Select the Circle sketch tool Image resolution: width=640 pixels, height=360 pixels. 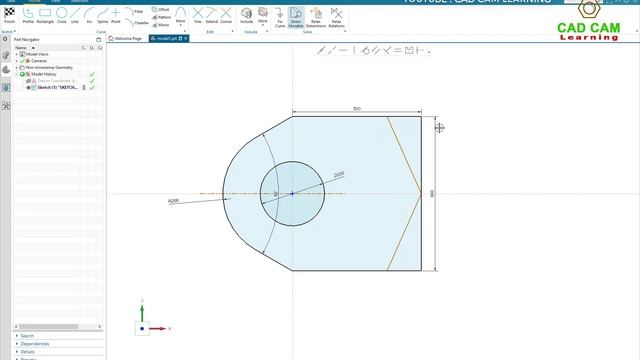[62, 15]
